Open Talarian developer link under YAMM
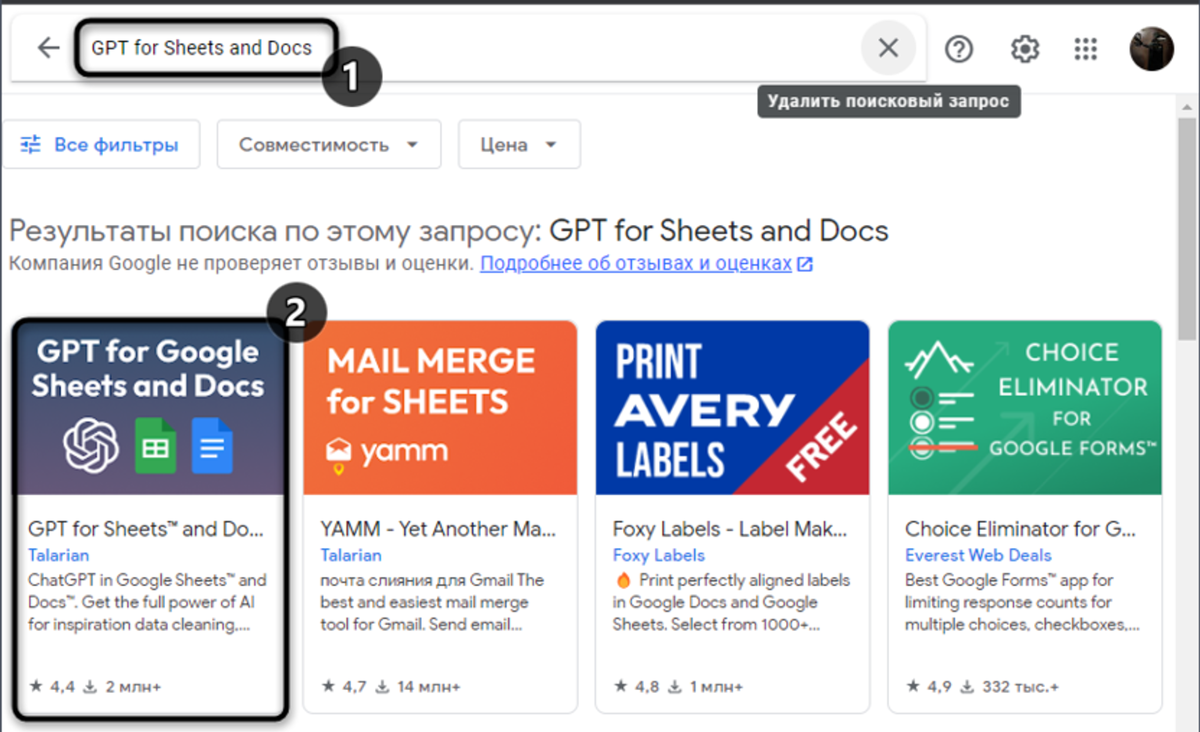The image size is (1200, 732). coord(351,555)
